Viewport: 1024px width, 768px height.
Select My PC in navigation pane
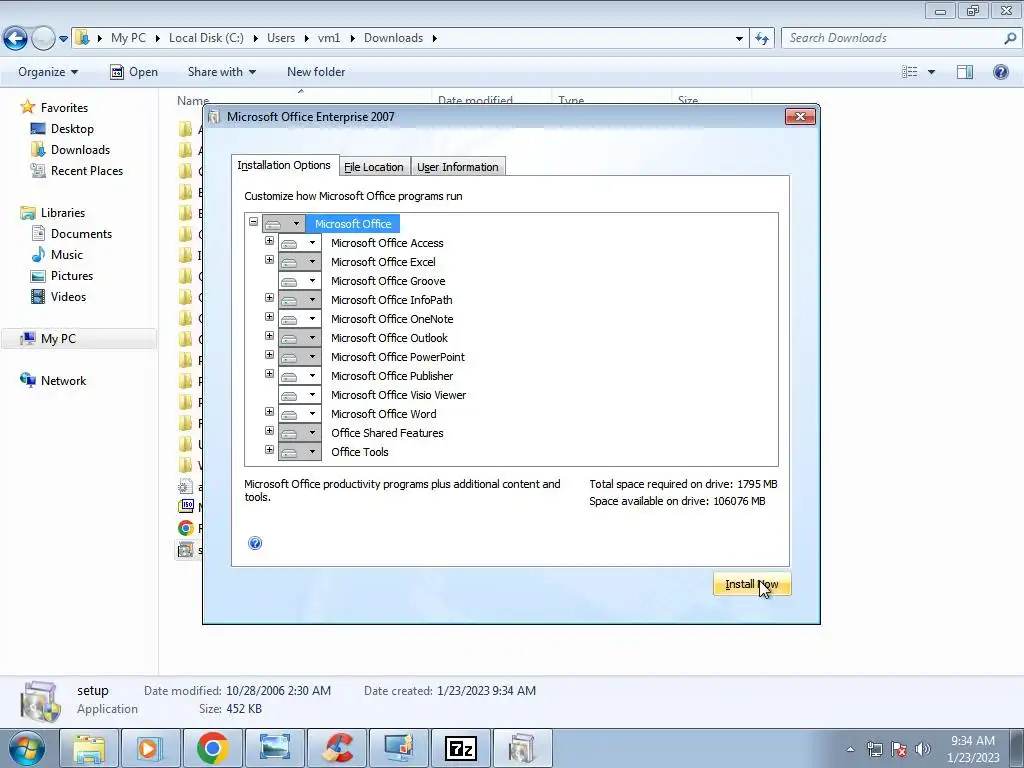point(78,338)
